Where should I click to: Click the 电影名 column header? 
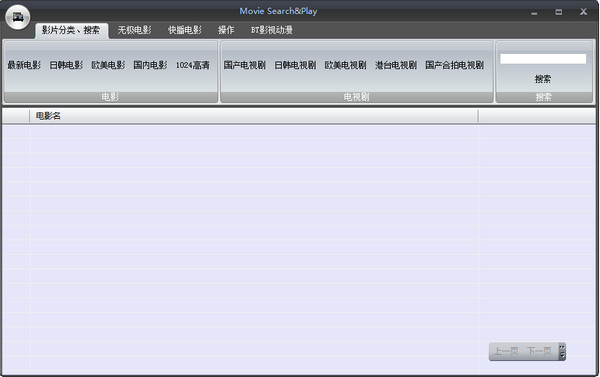point(254,116)
